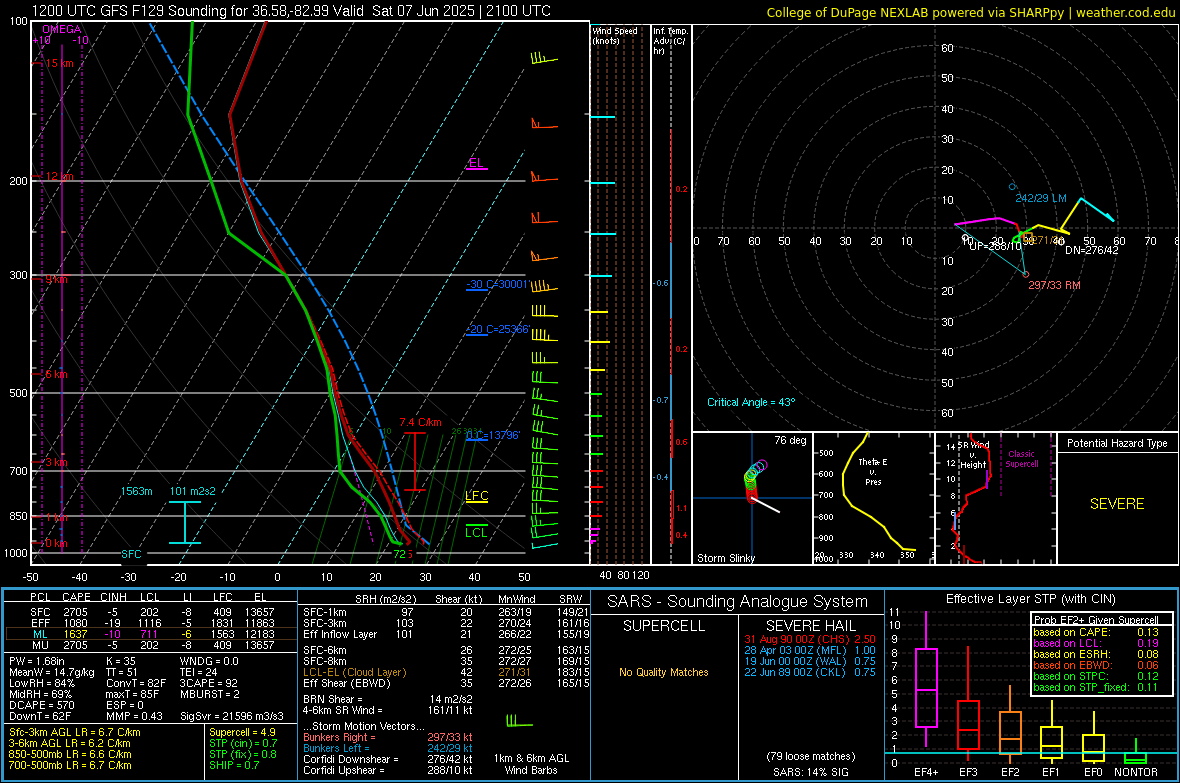Click SARS - Sounding Analogue System heading
This screenshot has height=783, width=1180.
(738, 602)
